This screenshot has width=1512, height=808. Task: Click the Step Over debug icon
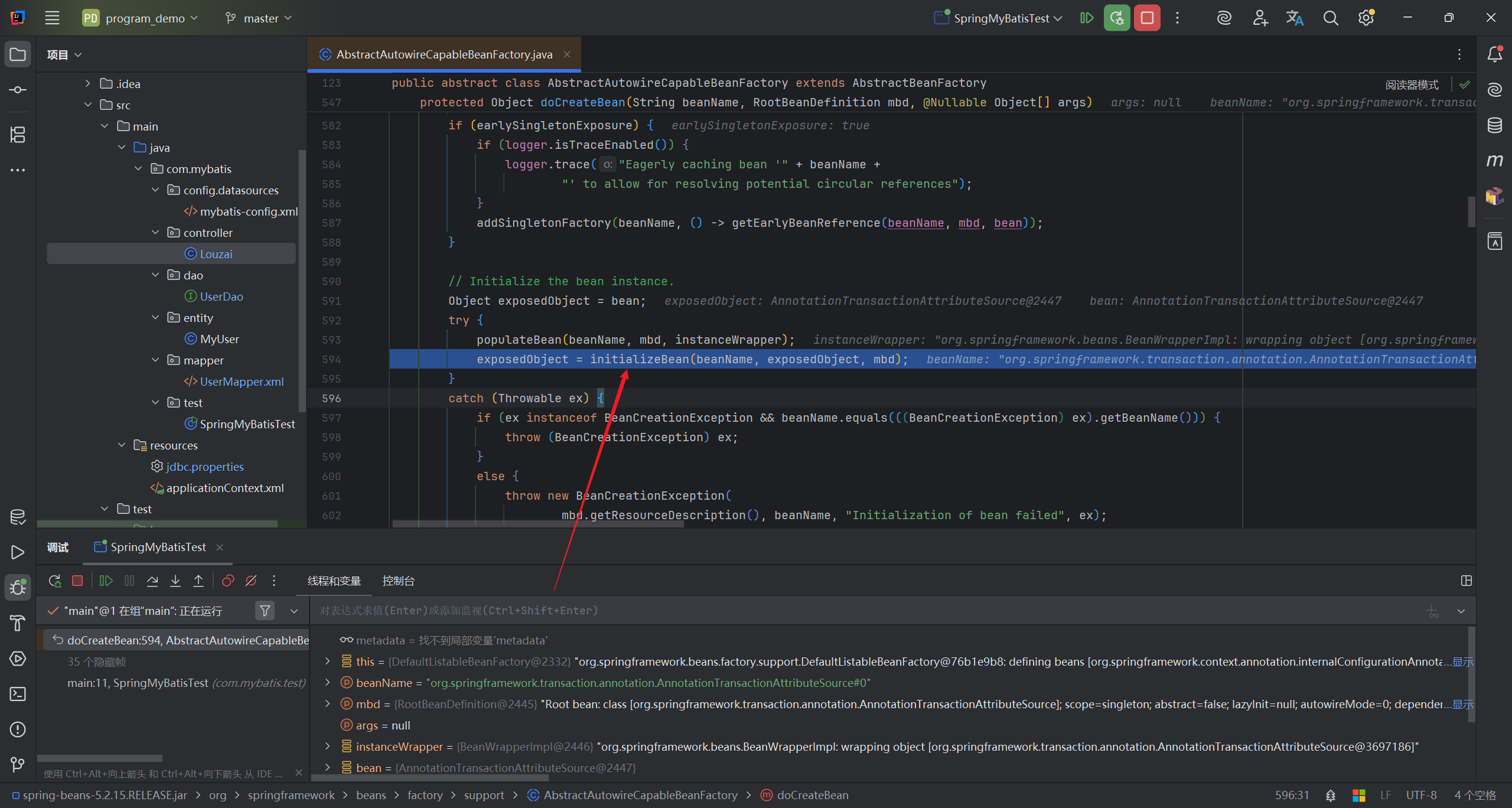(x=152, y=581)
